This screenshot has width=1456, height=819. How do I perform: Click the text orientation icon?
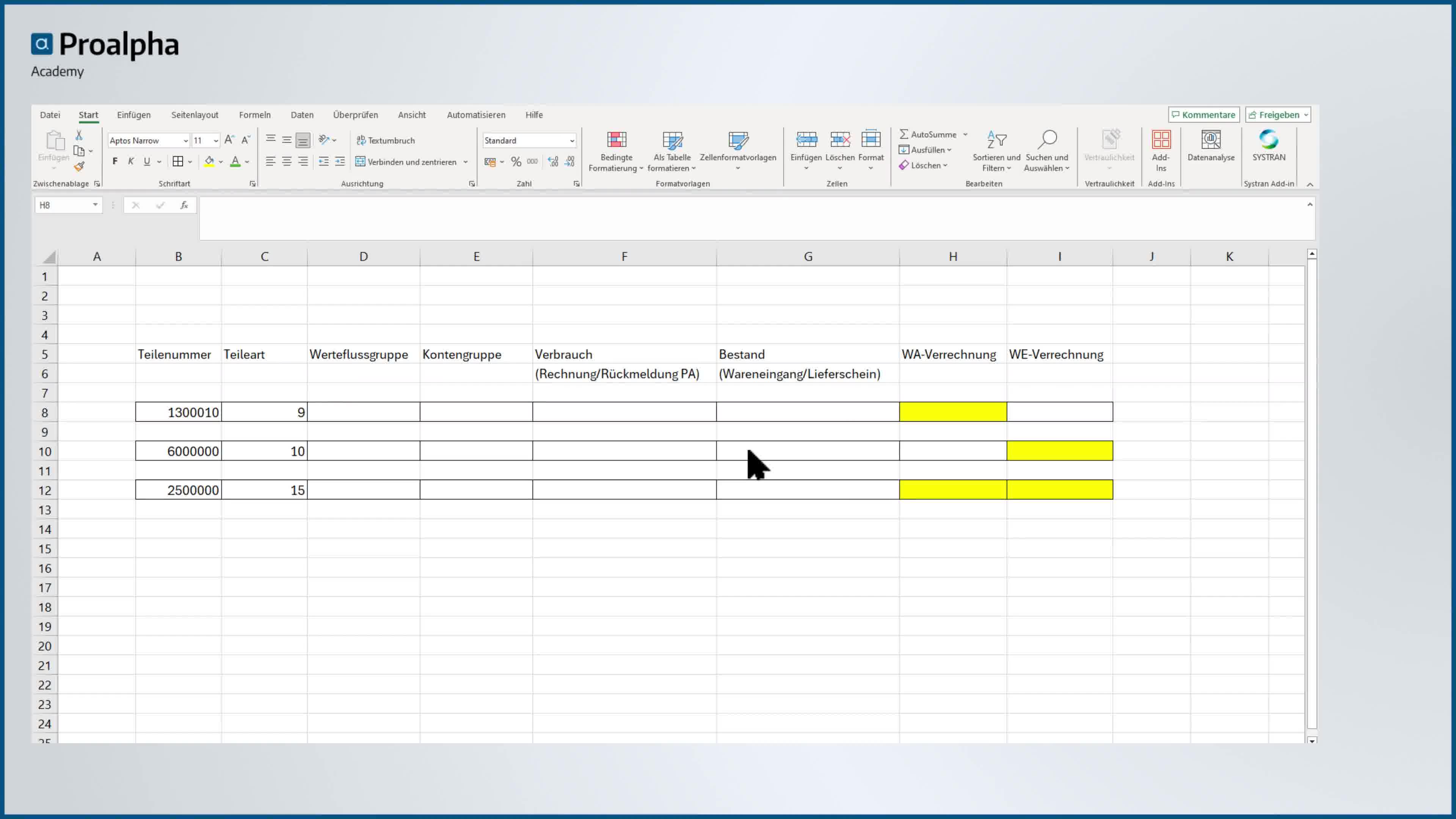325,140
